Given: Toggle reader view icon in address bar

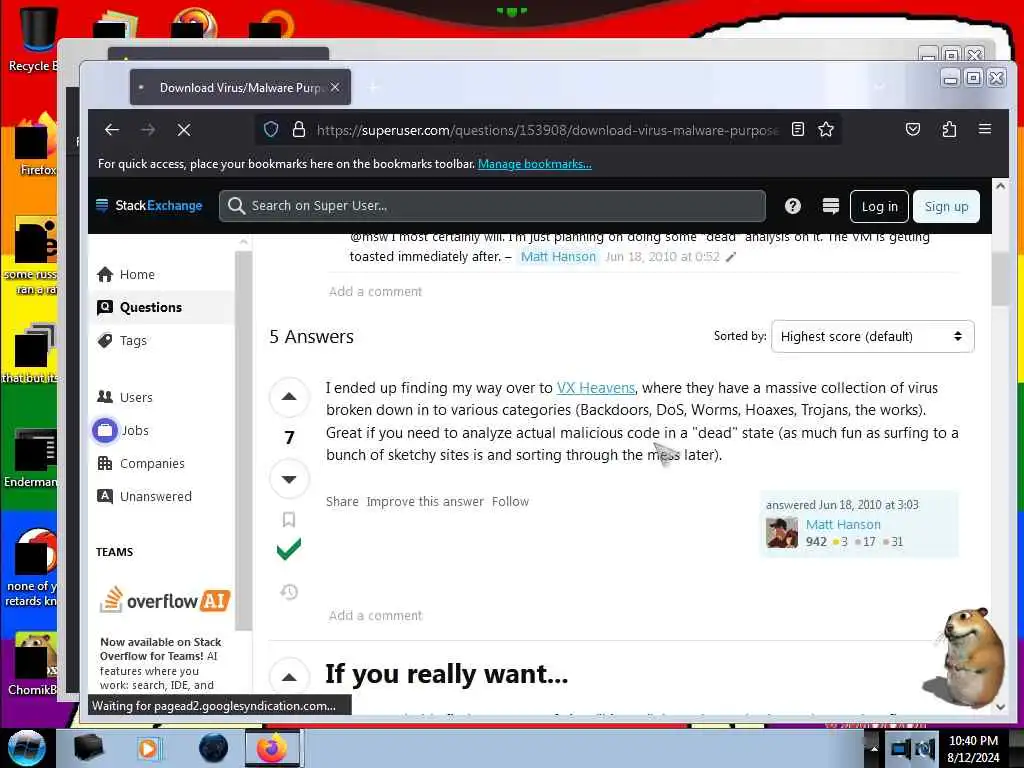Looking at the screenshot, I should click(x=797, y=129).
